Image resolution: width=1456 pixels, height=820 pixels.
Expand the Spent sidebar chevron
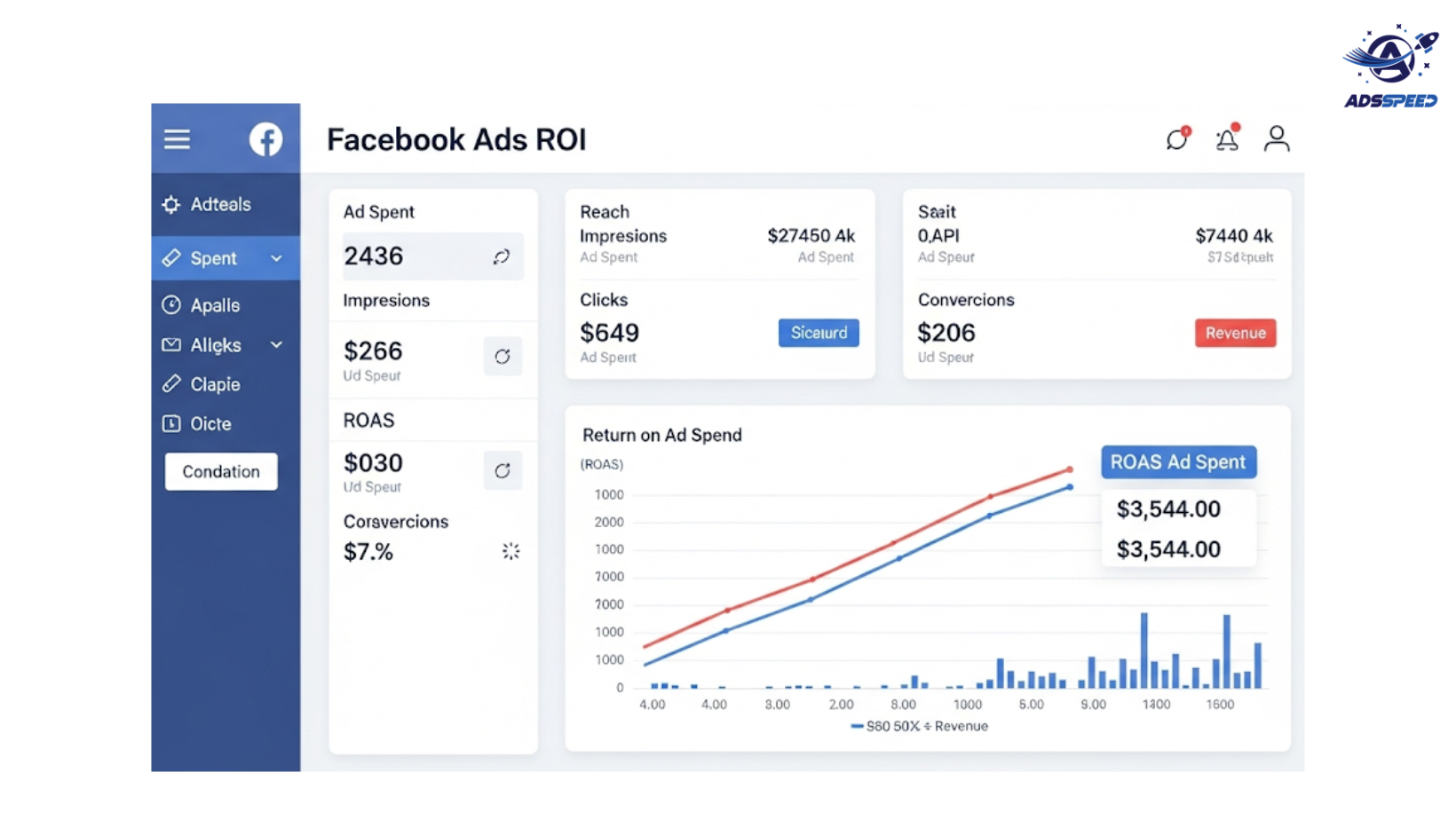click(276, 258)
